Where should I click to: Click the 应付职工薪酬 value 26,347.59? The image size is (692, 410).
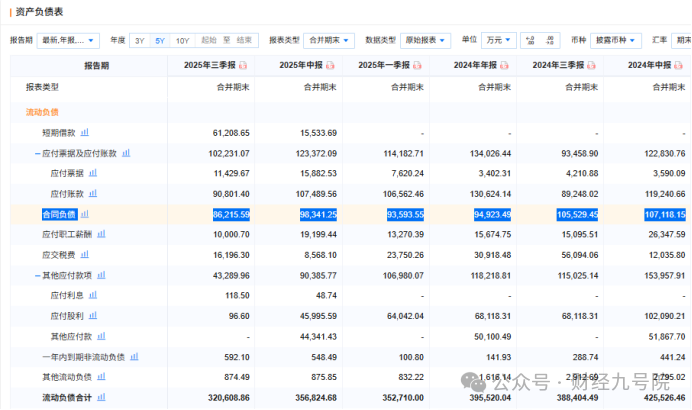click(666, 235)
